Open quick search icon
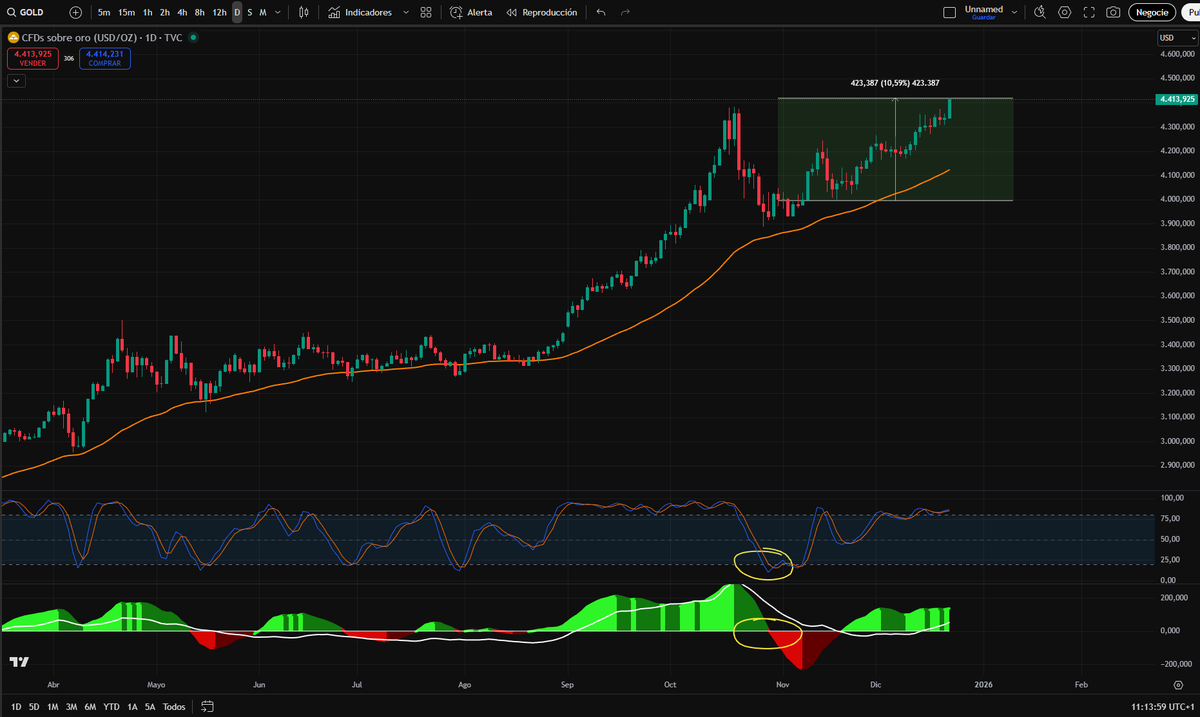The image size is (1200, 717). click(1040, 12)
